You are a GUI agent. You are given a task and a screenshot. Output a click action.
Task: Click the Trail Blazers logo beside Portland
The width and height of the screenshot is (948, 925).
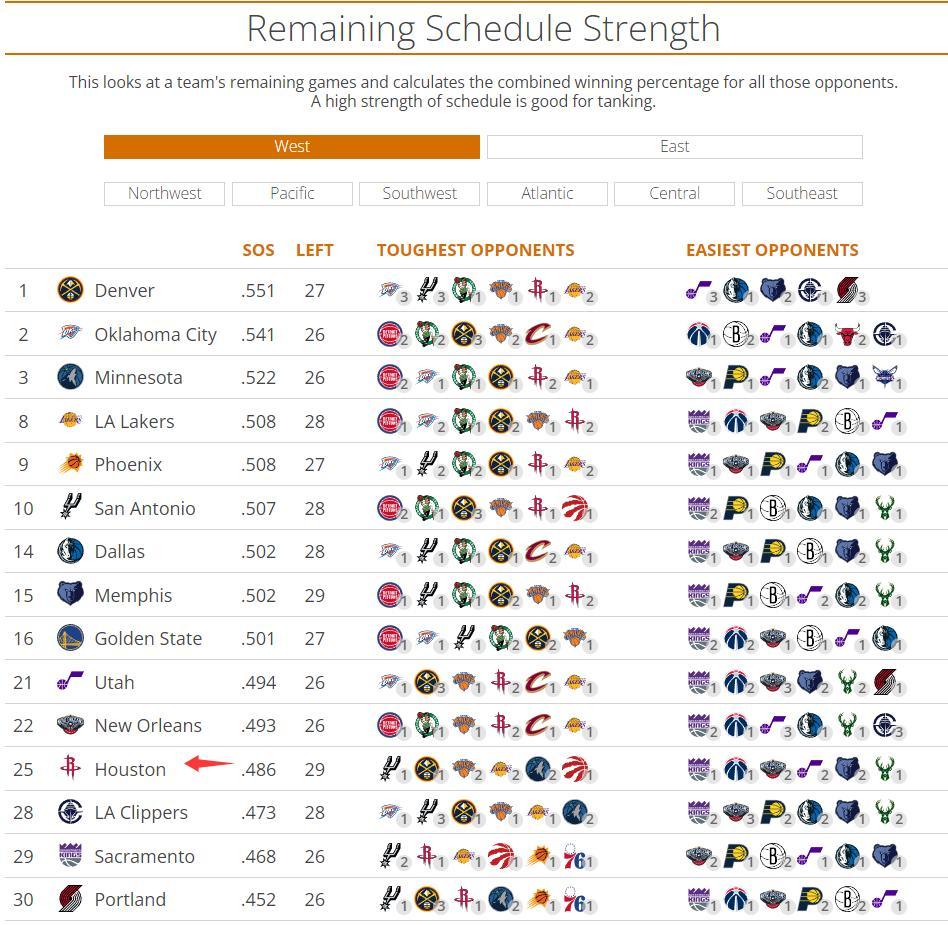point(70,899)
